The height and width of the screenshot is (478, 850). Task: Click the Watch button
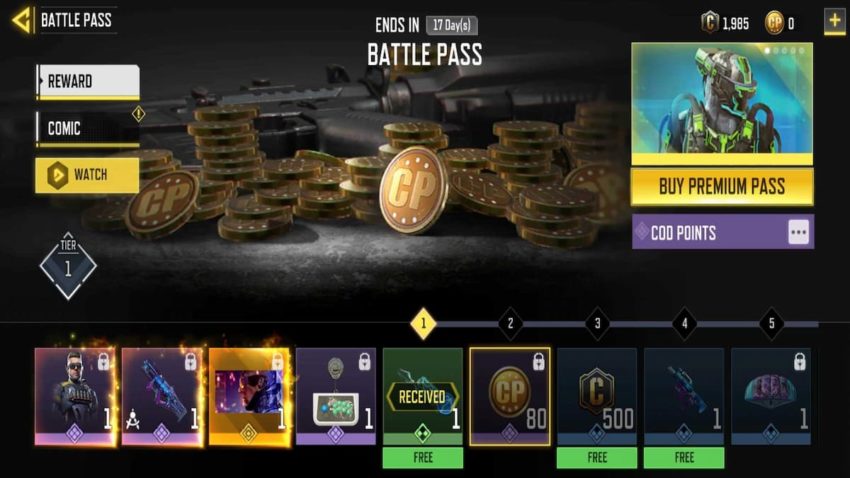point(87,175)
